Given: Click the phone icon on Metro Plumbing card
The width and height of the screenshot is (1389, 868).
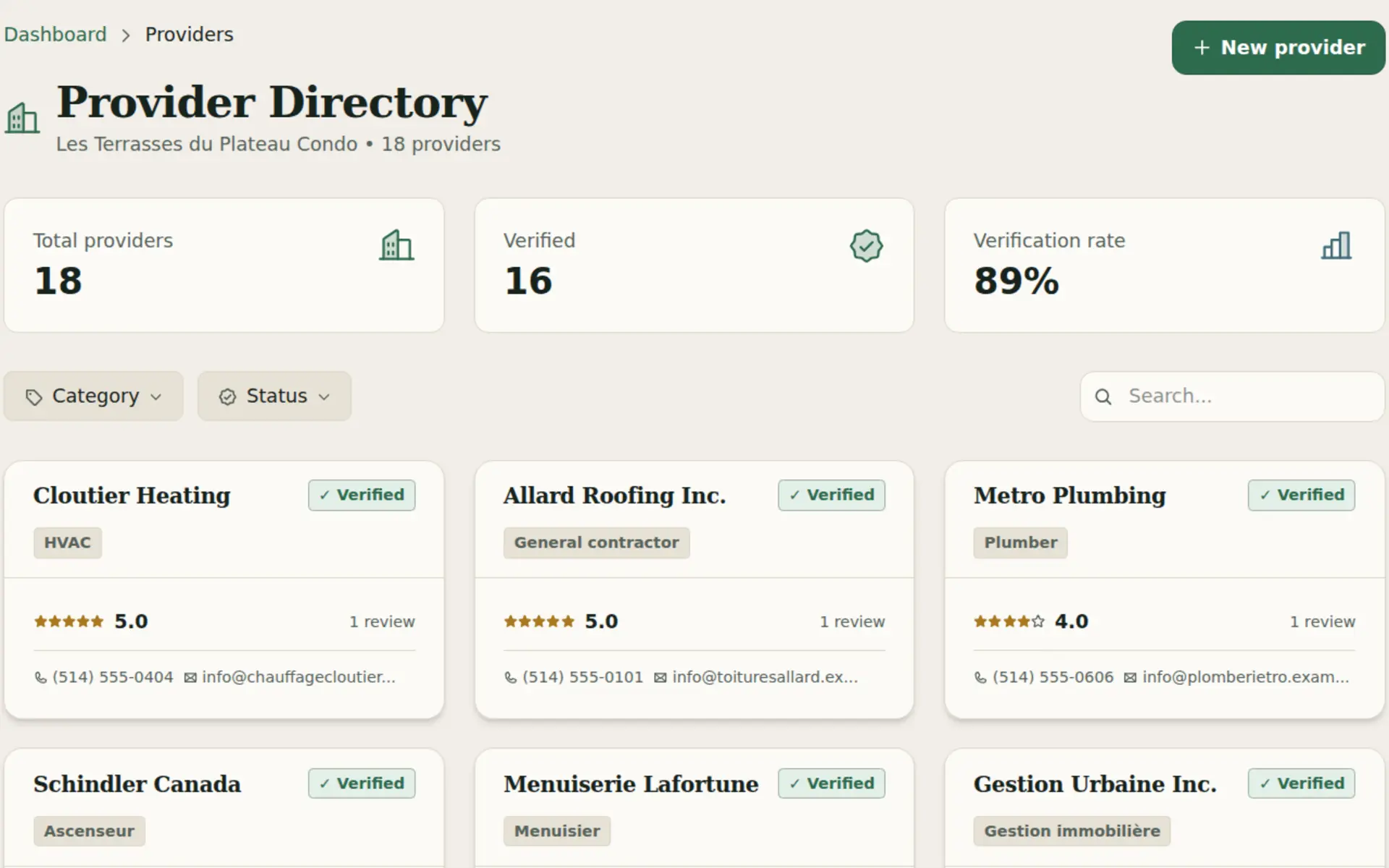Looking at the screenshot, I should pyautogui.click(x=980, y=678).
